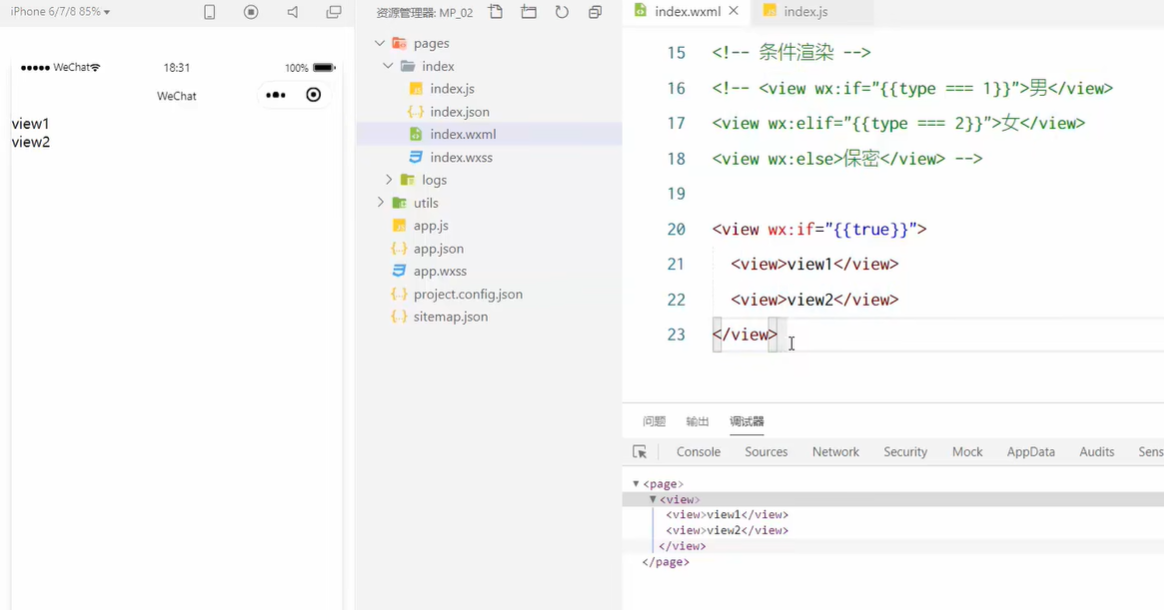Click the record icon in simulator toolbar

(x=251, y=12)
